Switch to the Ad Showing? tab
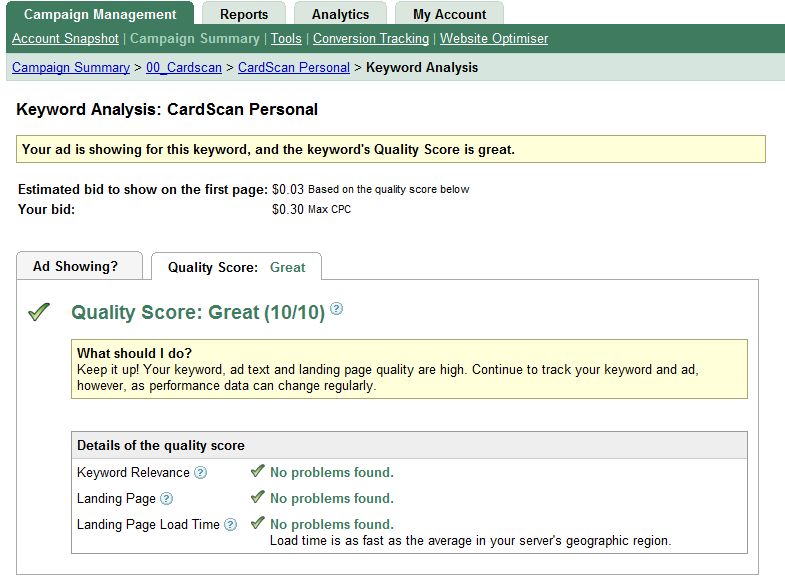This screenshot has height=581, width=785. [x=75, y=267]
